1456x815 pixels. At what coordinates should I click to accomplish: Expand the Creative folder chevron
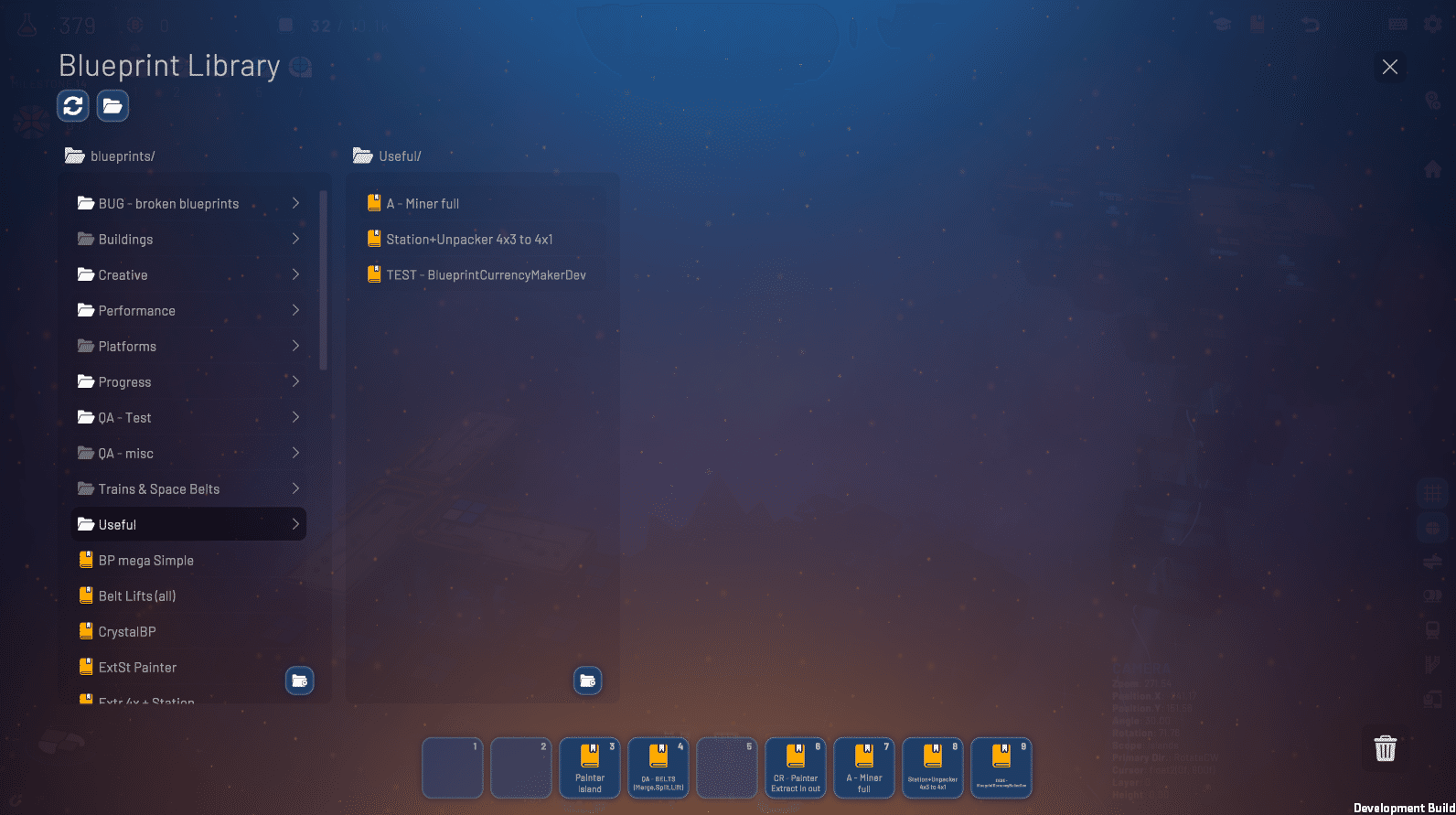pos(295,274)
